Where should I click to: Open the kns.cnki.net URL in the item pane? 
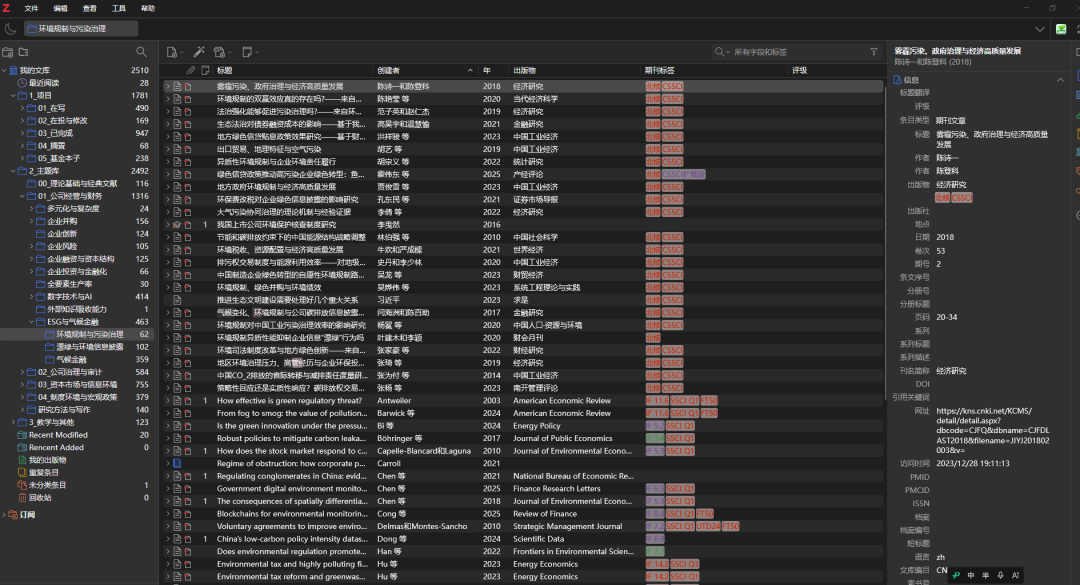(x=993, y=431)
